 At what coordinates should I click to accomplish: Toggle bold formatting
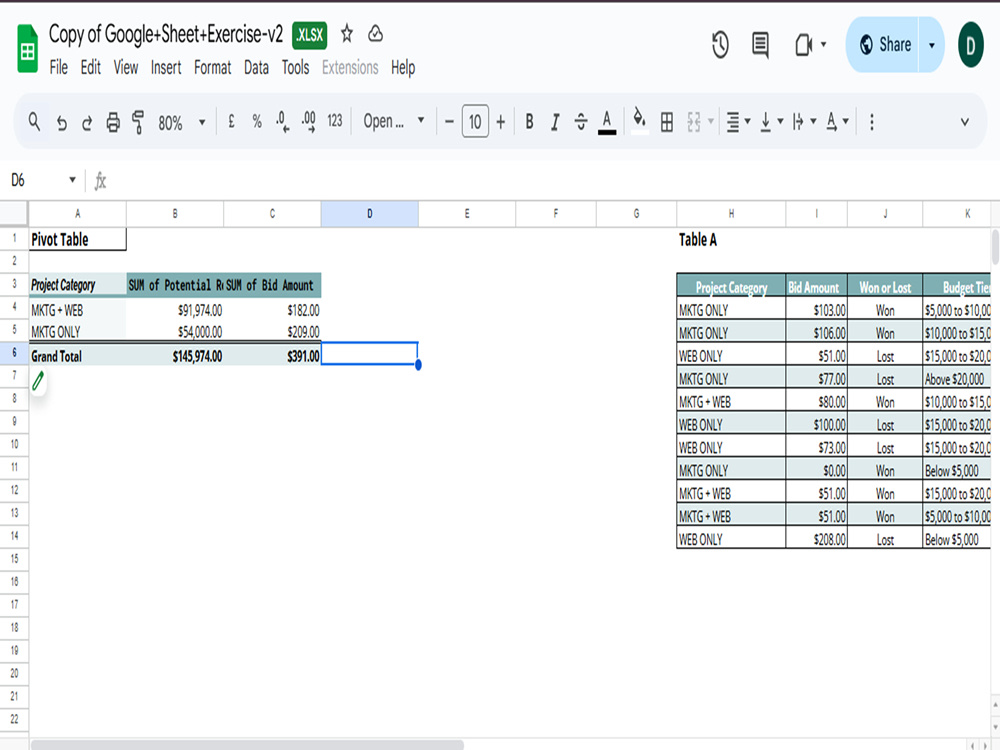pos(529,121)
